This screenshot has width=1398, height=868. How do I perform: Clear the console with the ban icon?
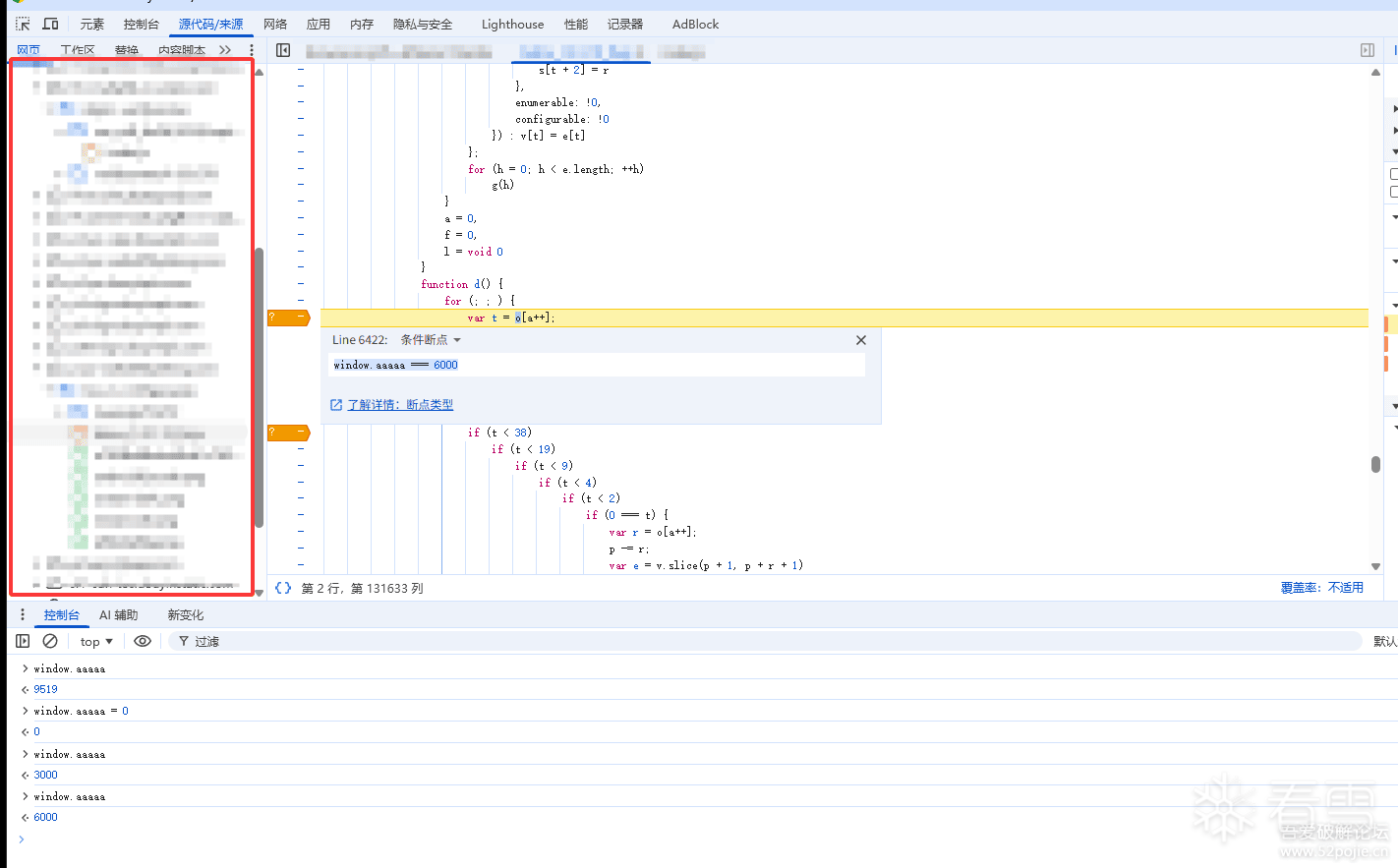tap(50, 641)
